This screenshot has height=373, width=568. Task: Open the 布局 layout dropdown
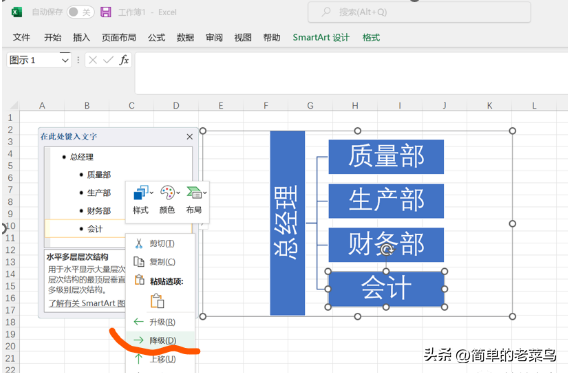point(195,200)
